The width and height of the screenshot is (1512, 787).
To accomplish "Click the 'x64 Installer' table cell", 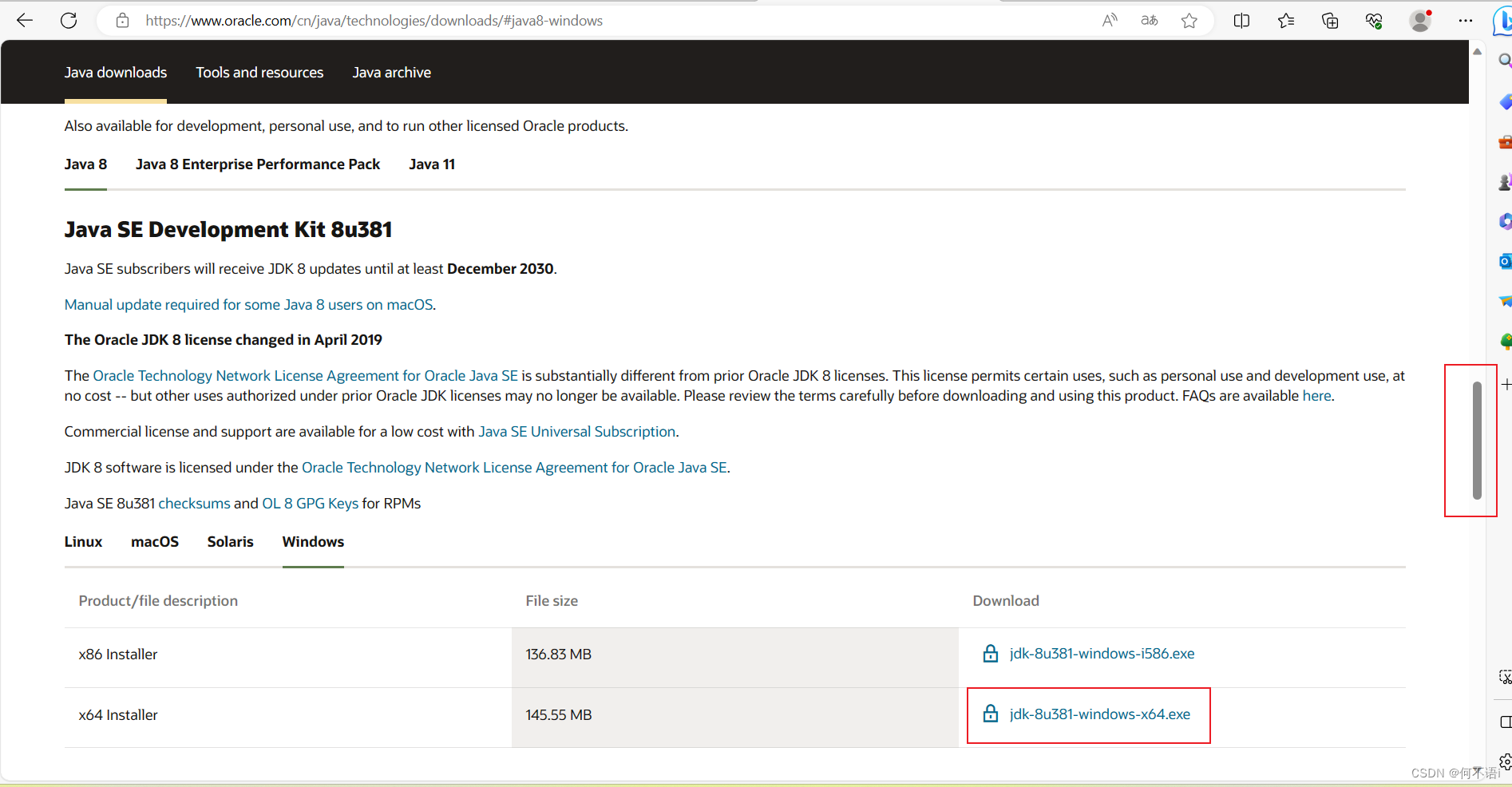I will (x=288, y=718).
